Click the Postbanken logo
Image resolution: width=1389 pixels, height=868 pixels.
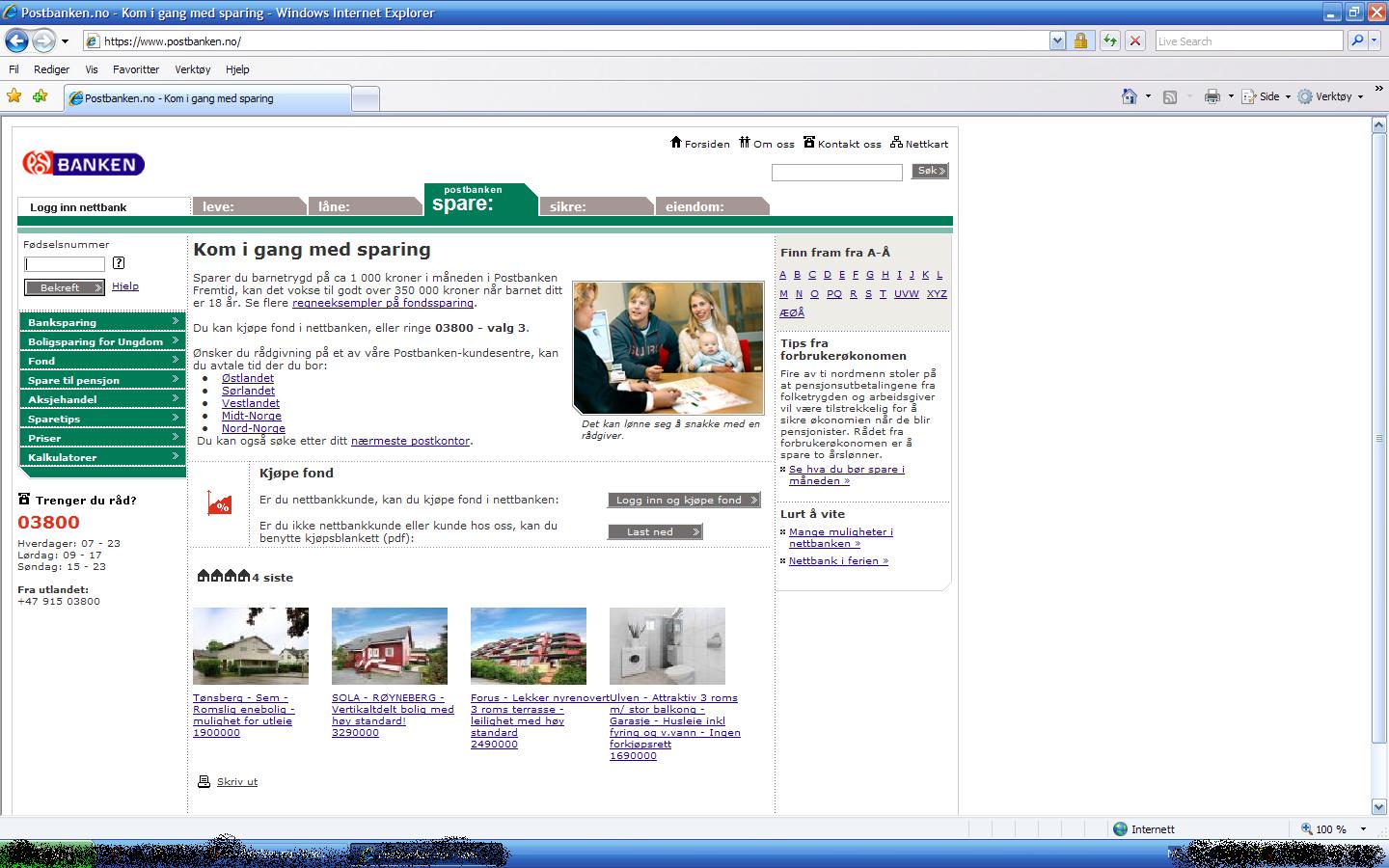pyautogui.click(x=84, y=163)
